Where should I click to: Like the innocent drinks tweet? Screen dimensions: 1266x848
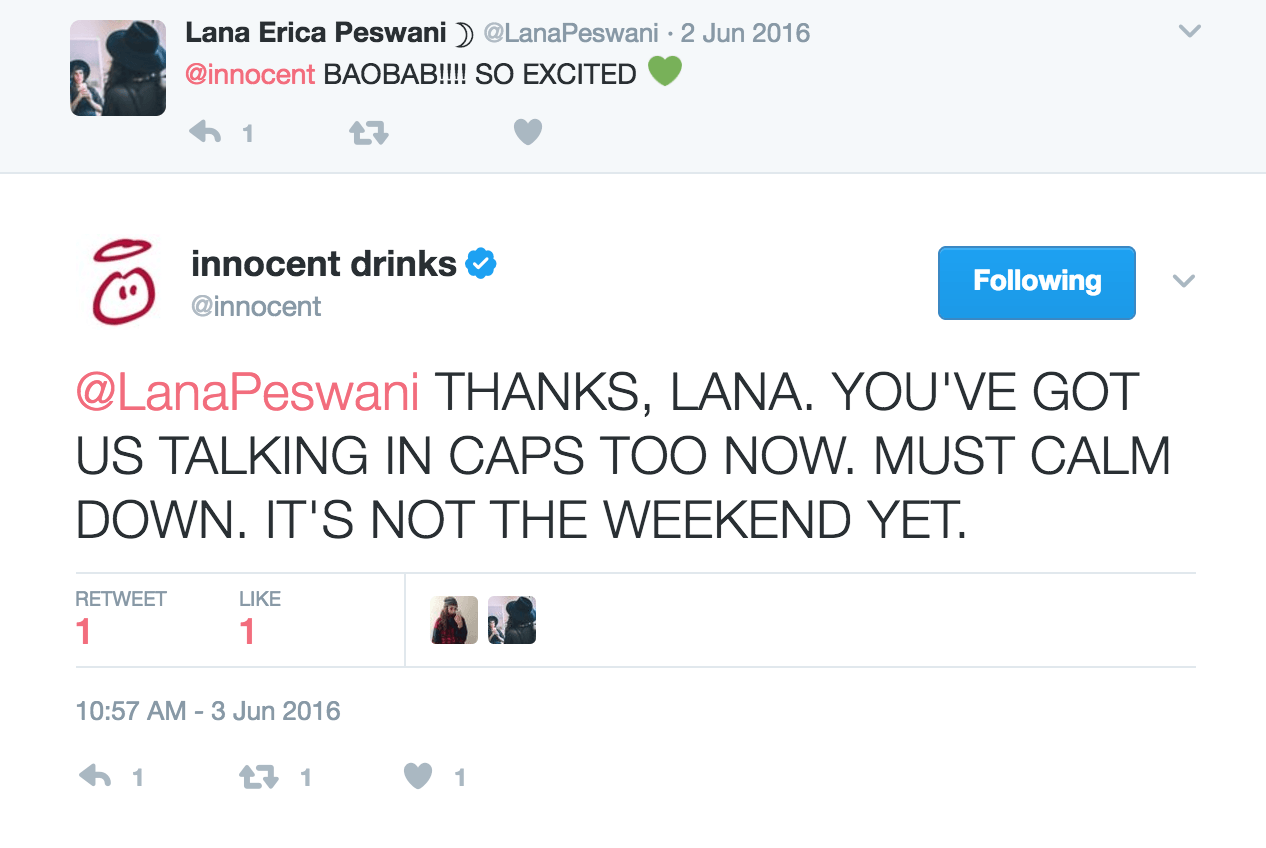coord(418,776)
